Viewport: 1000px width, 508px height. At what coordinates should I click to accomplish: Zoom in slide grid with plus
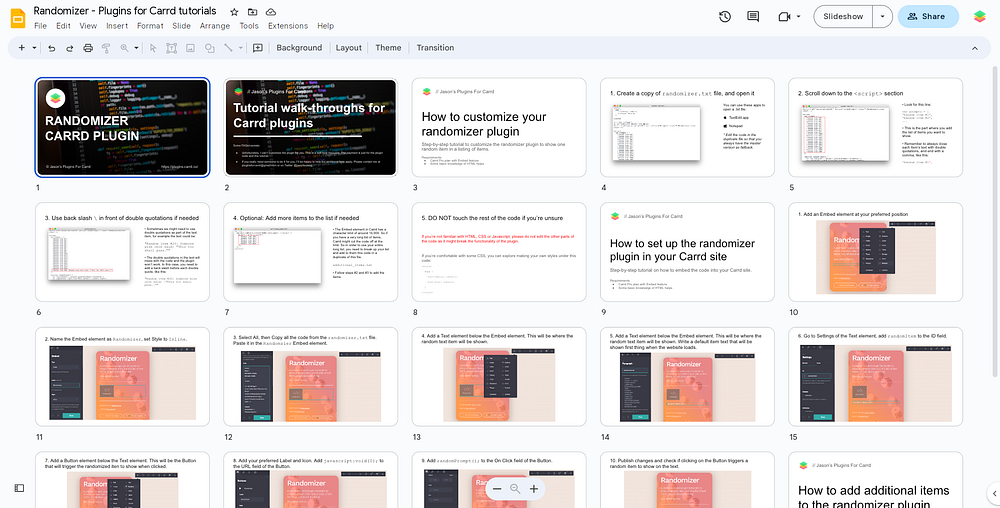[534, 489]
